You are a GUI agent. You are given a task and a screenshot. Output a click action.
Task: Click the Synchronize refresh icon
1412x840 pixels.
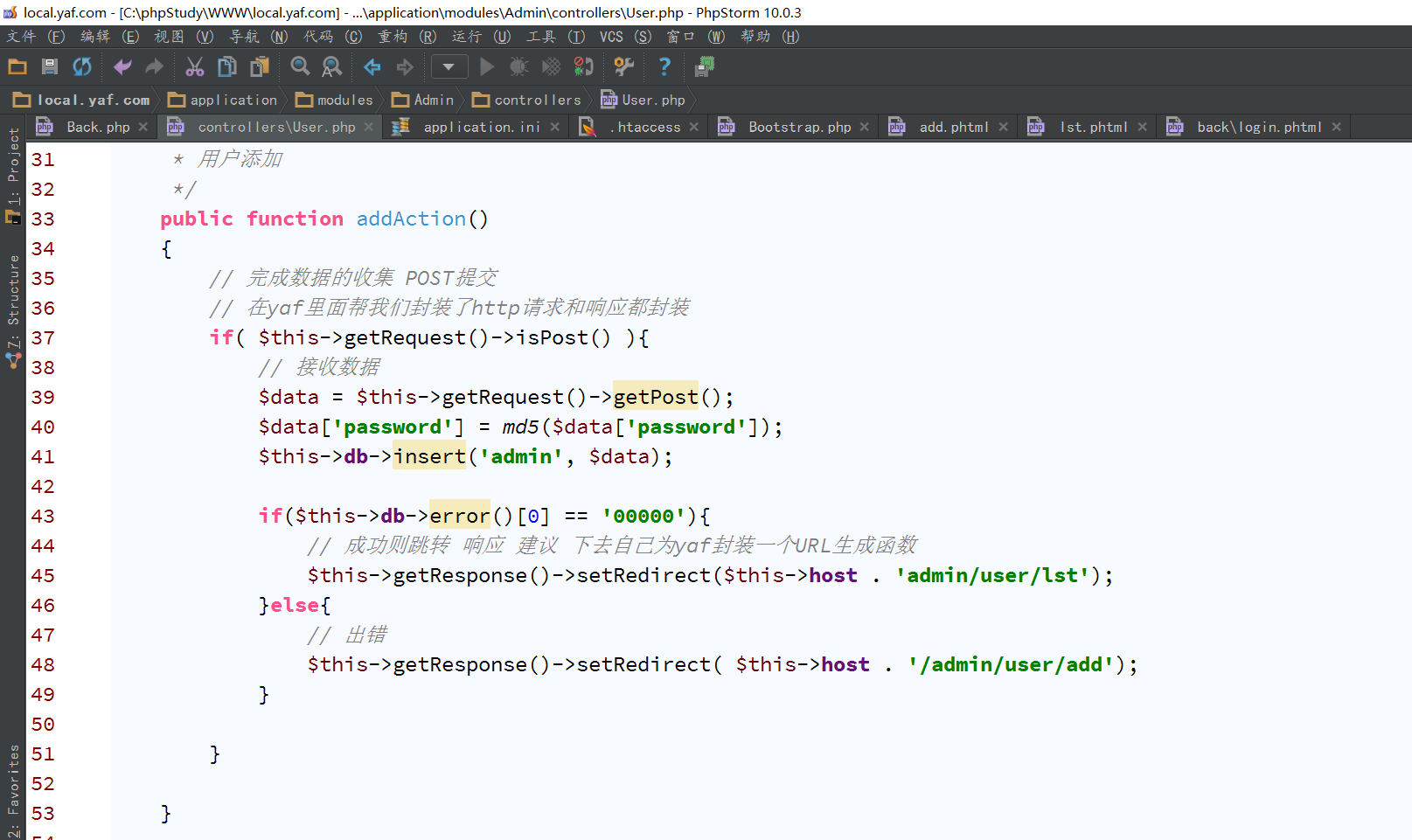click(x=82, y=66)
